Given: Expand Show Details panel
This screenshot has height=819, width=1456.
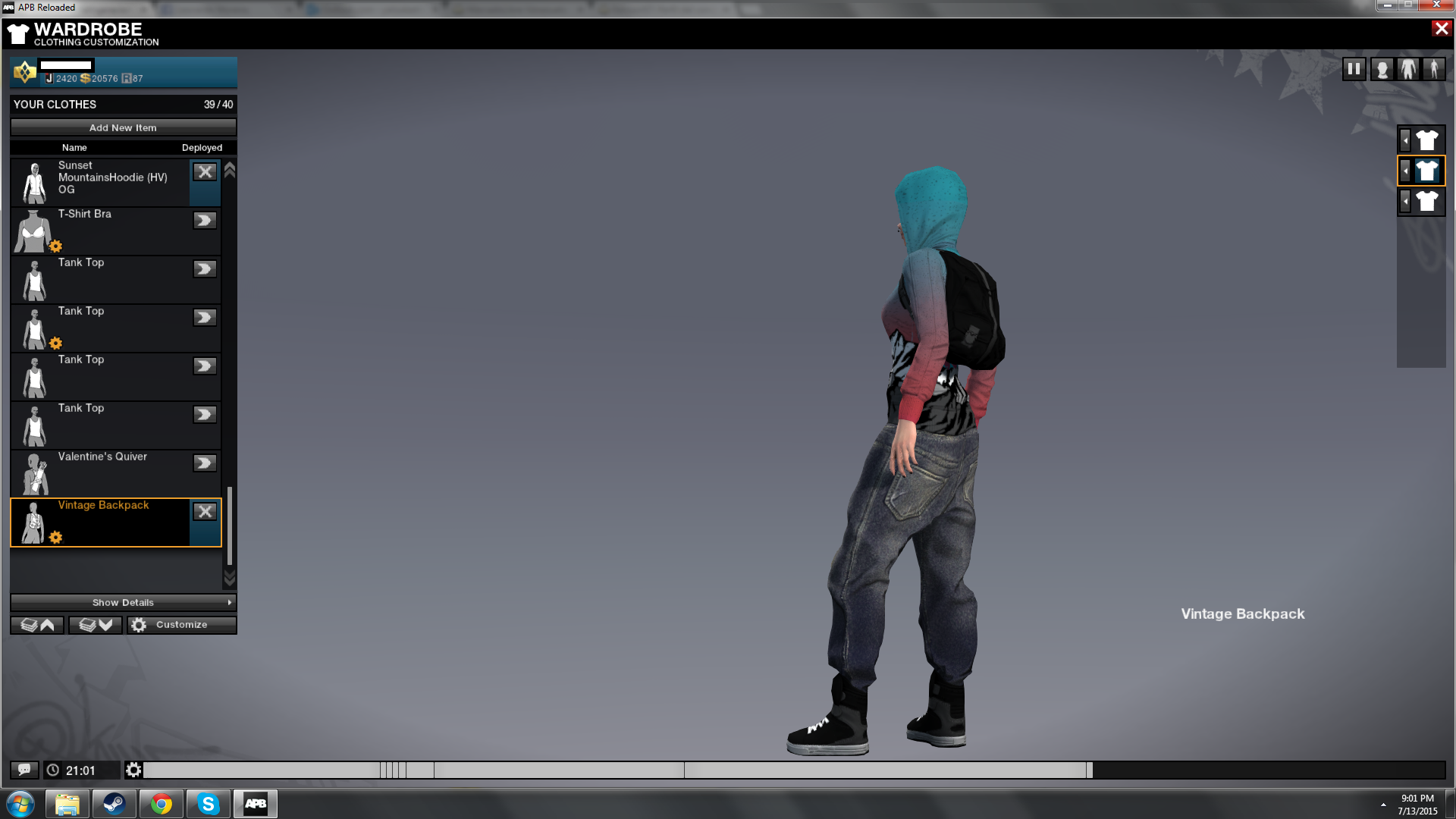Looking at the screenshot, I should (123, 602).
